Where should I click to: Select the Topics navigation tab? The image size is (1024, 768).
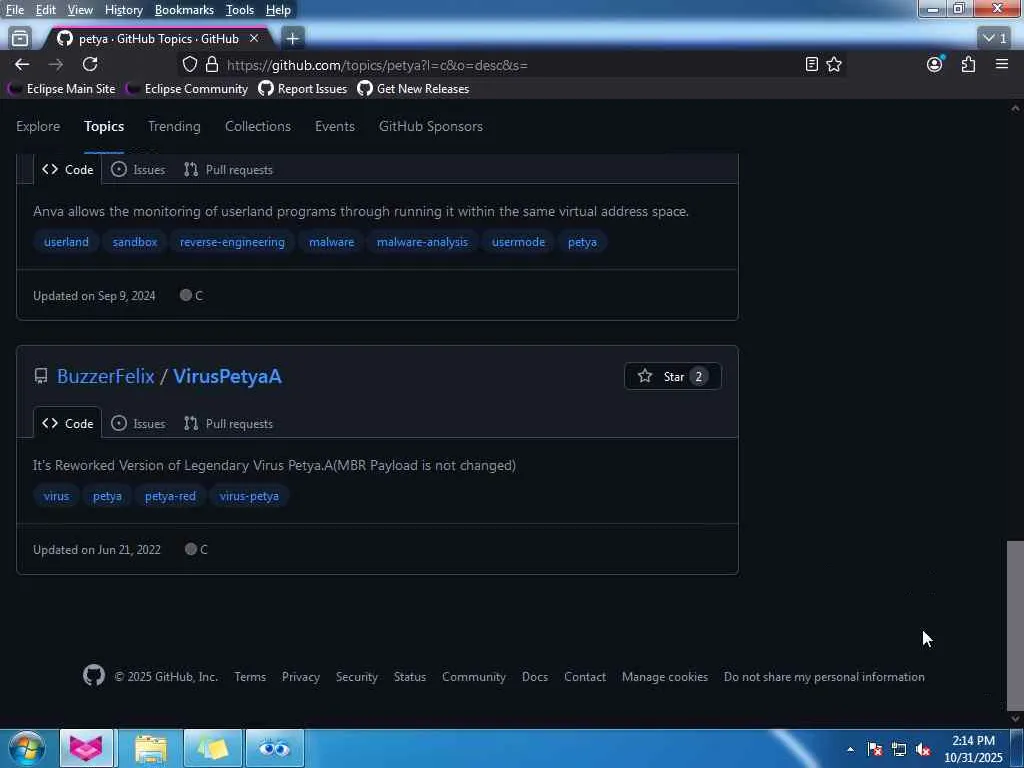pos(104,126)
